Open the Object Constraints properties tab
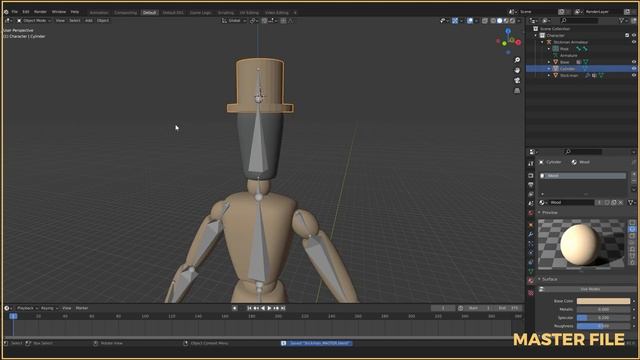The width and height of the screenshot is (640, 360). [531, 262]
